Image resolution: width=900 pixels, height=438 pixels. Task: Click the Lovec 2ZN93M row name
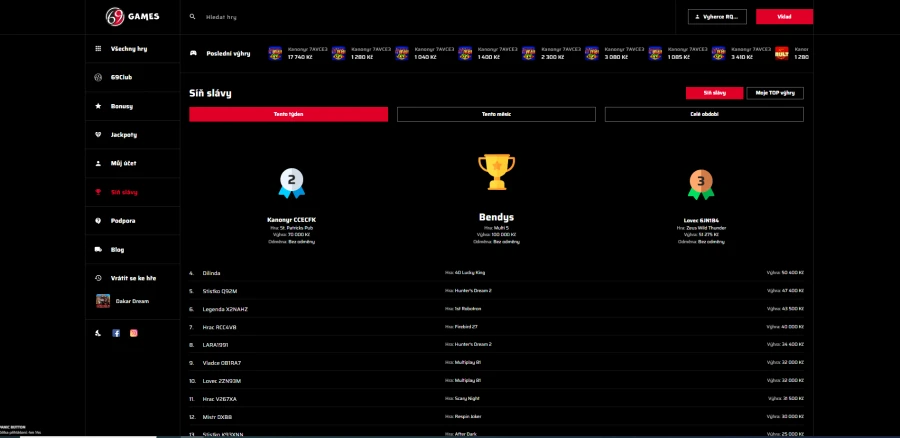tap(222, 381)
